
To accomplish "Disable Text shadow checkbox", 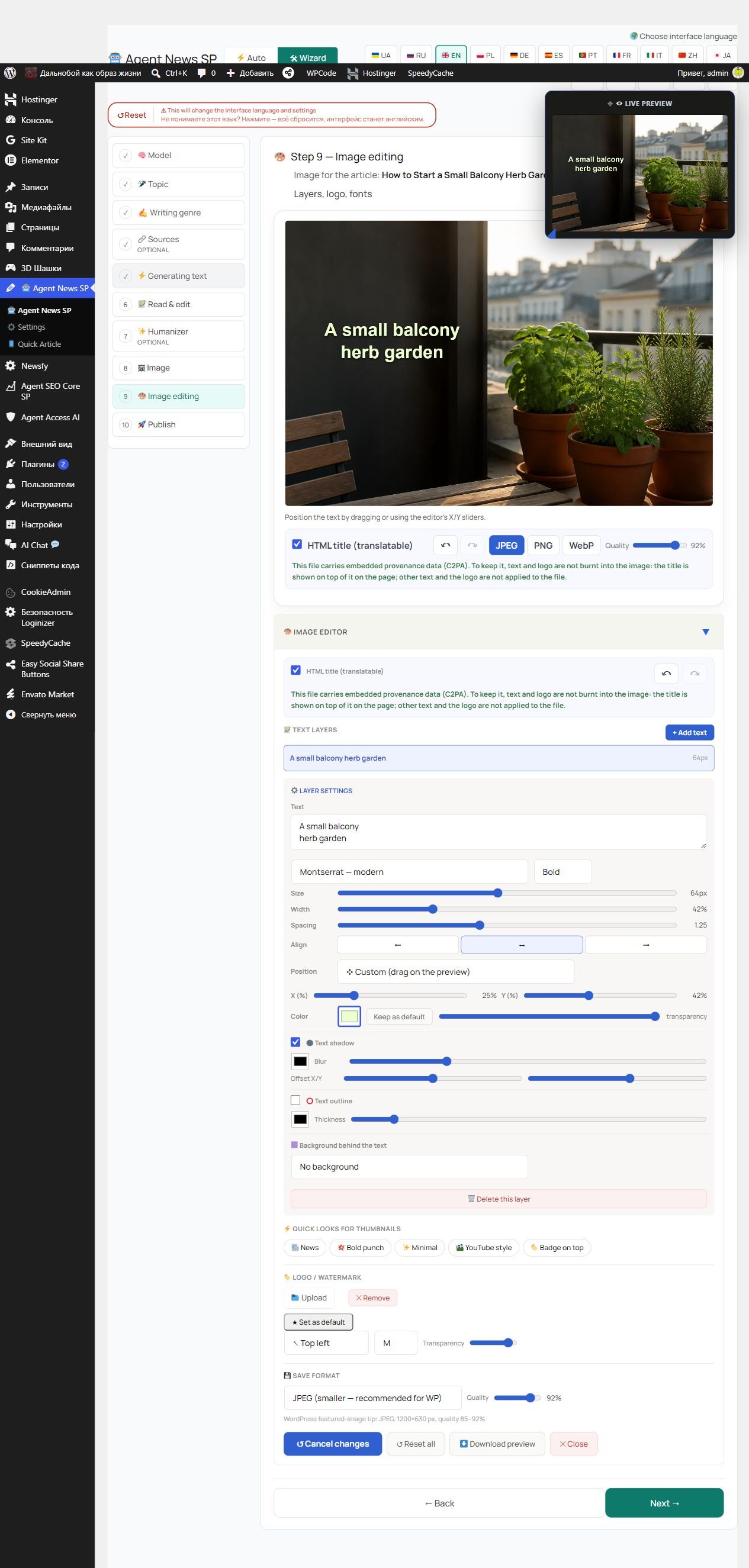I will click(295, 1042).
